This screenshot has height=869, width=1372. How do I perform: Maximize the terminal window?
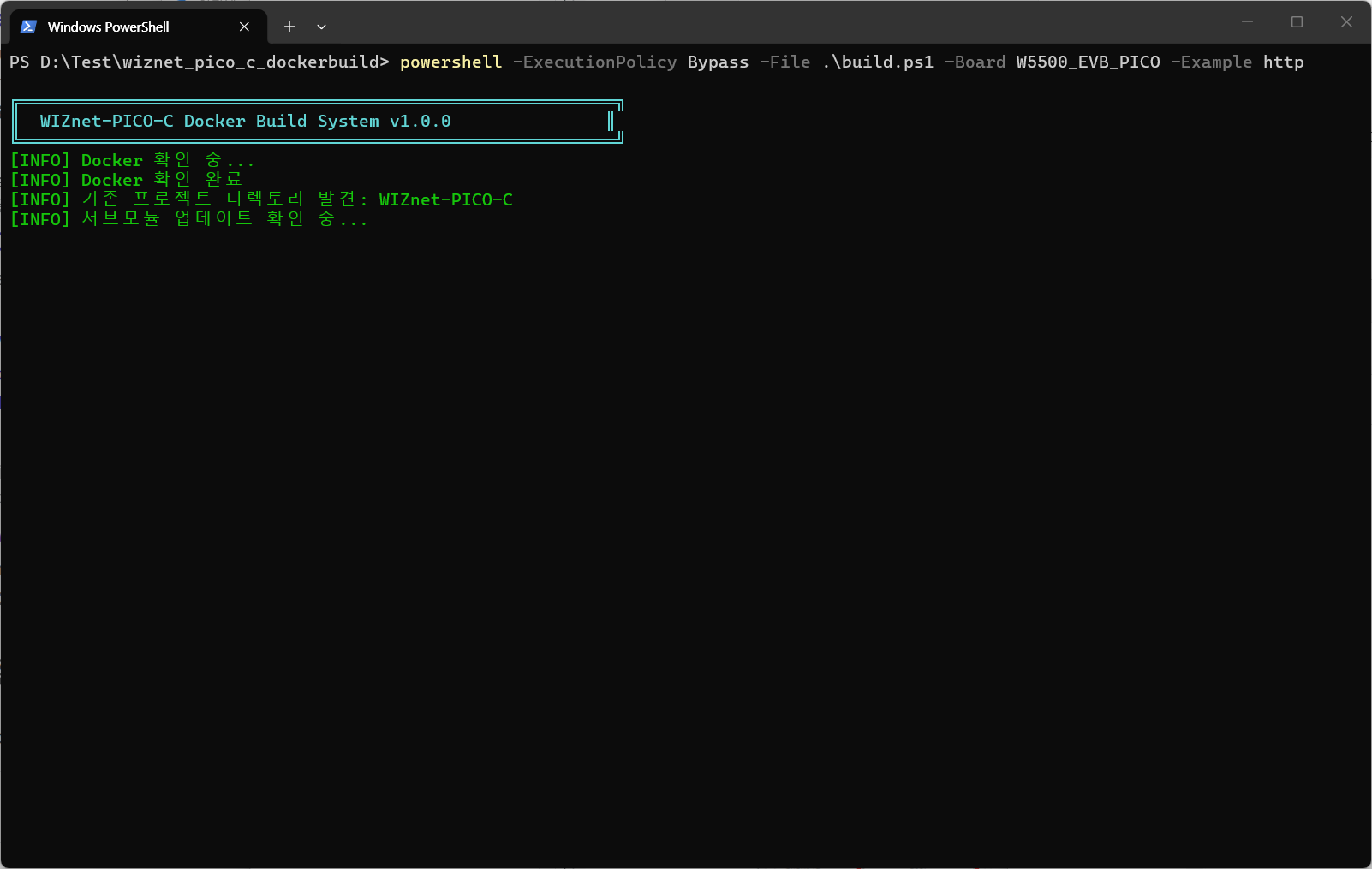coord(1297,22)
